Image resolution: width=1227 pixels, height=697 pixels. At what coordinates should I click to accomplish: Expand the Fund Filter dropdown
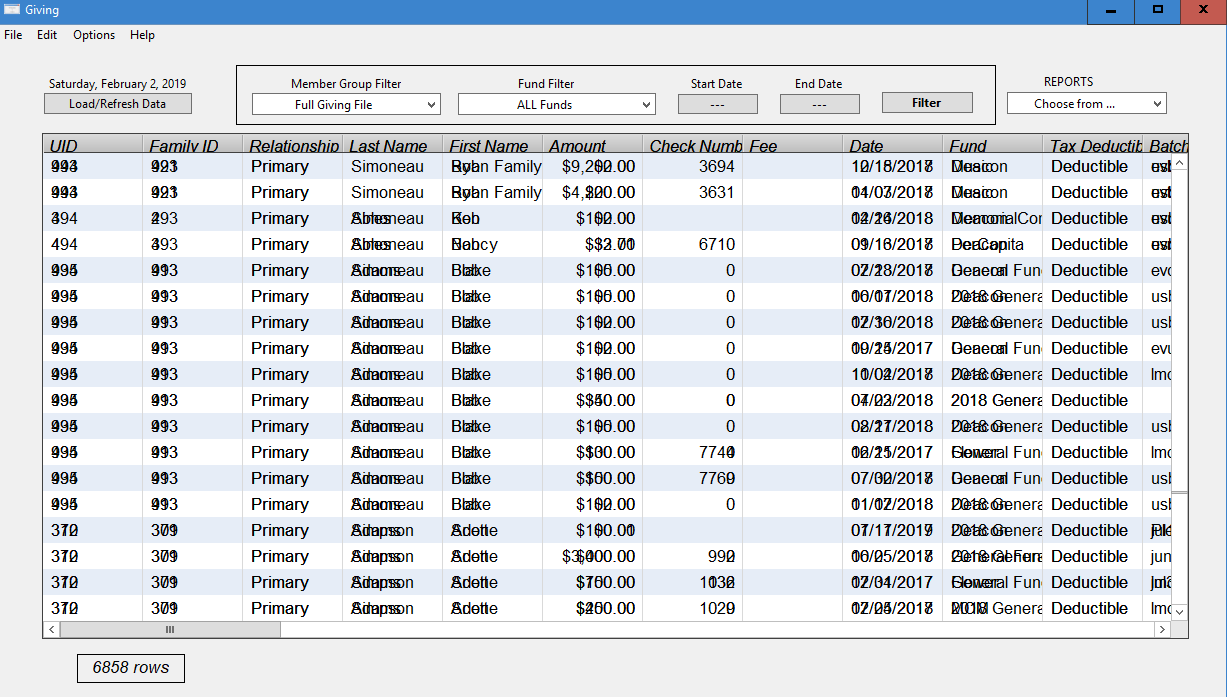[556, 104]
